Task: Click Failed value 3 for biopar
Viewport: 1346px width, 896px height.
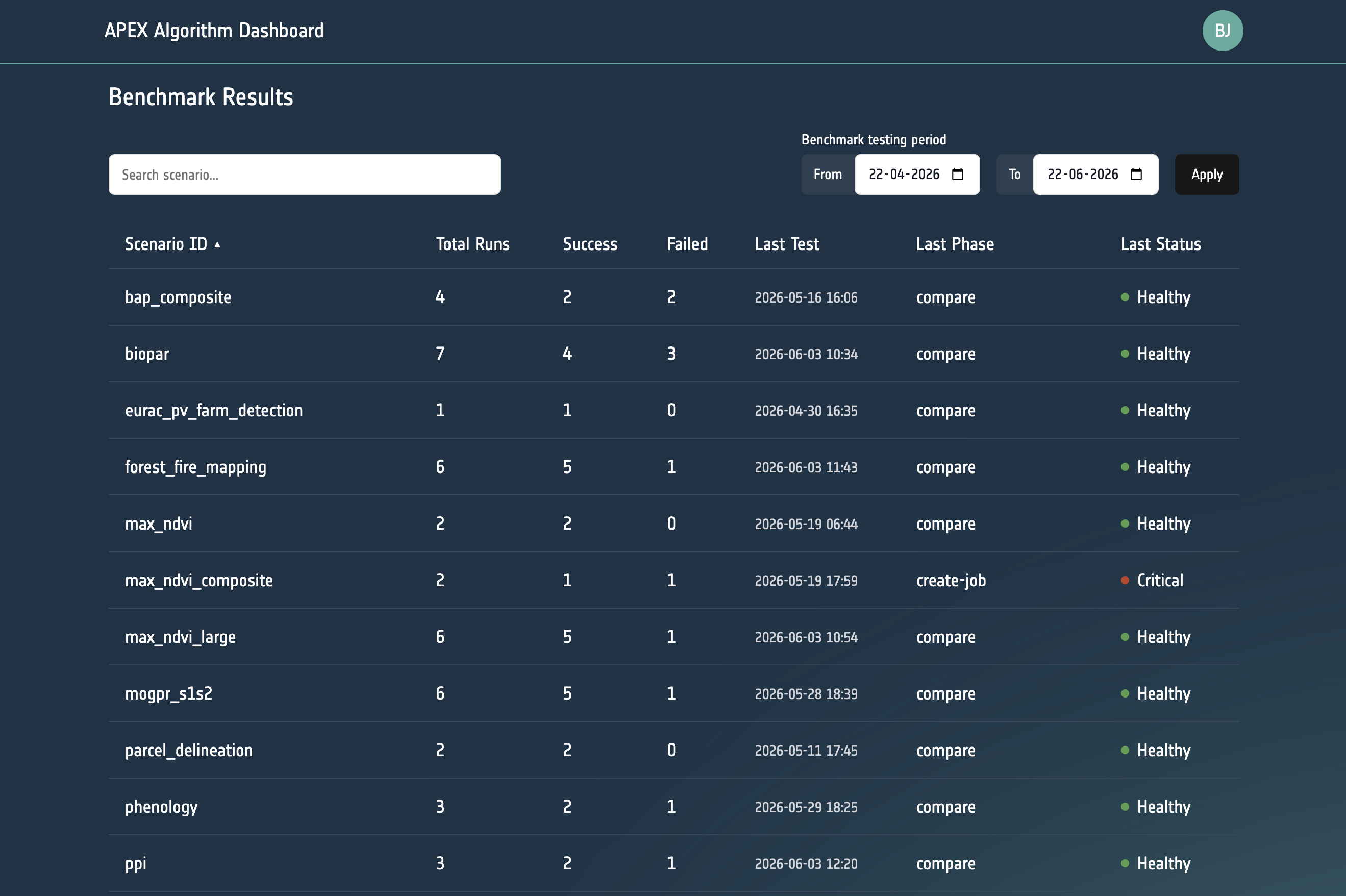Action: point(671,354)
